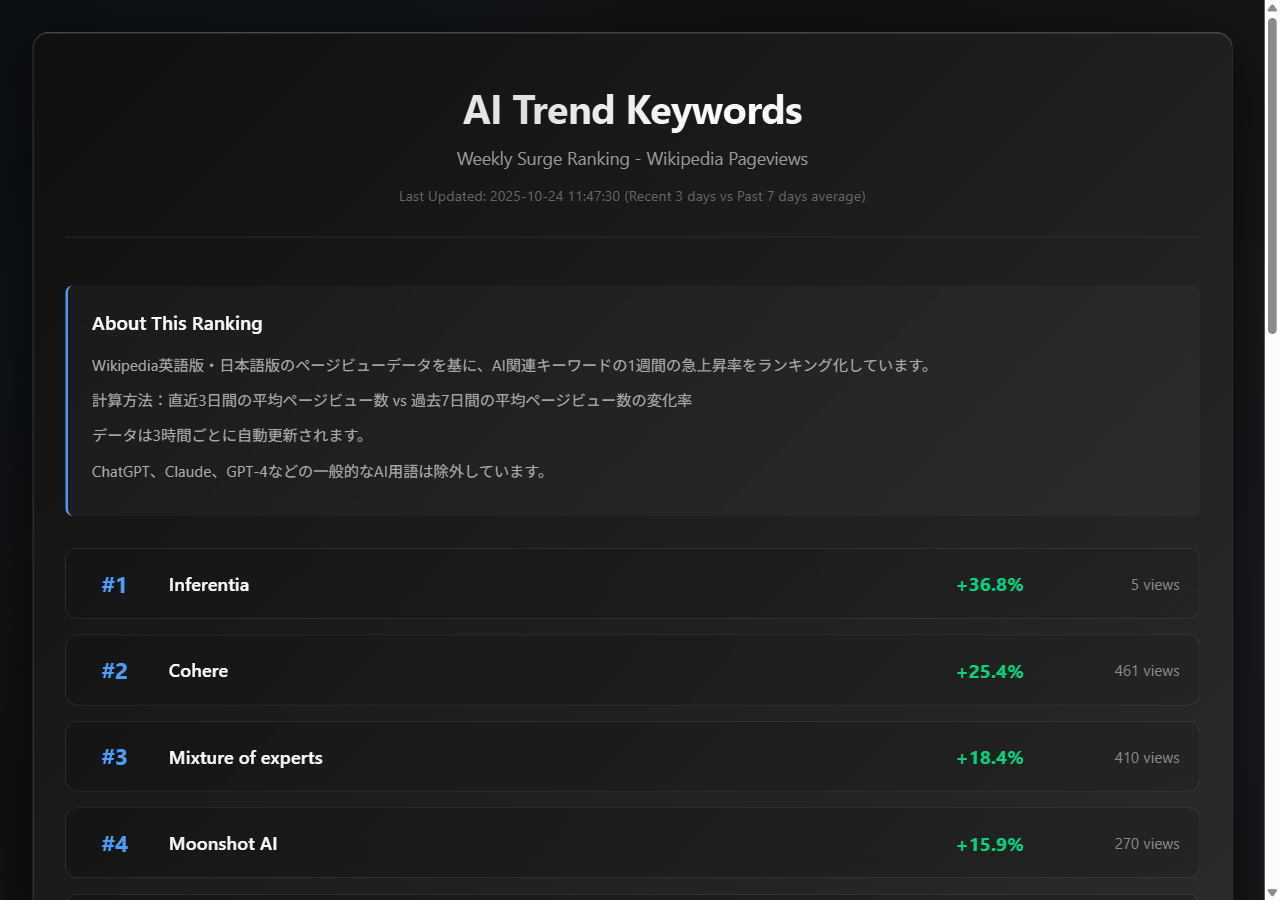Click the +15.9% surge value for Moonshot AI
This screenshot has height=900, width=1280.
coord(989,844)
